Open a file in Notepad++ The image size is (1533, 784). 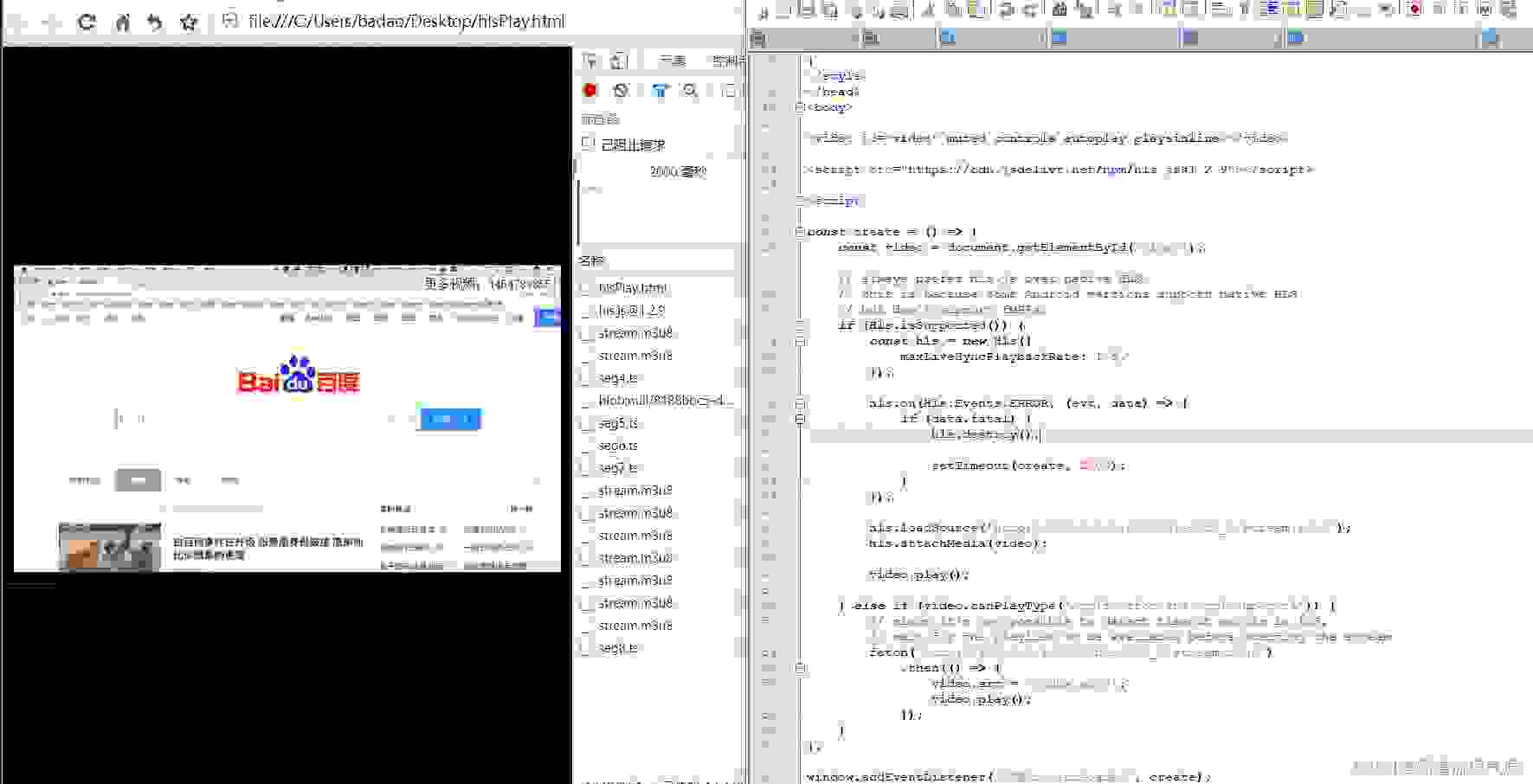(x=783, y=10)
